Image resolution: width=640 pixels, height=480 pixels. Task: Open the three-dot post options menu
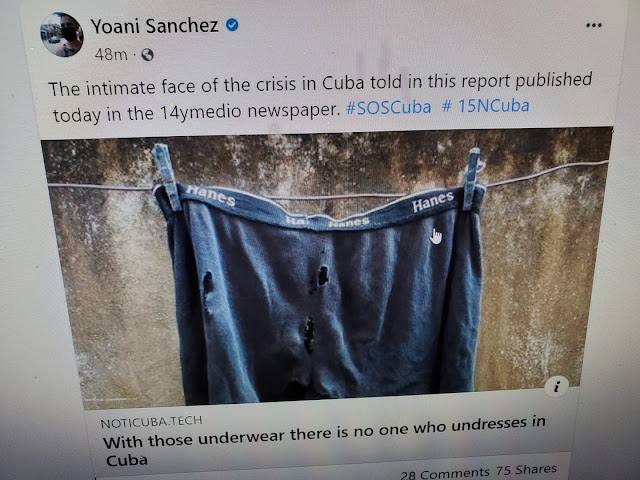pos(593,25)
